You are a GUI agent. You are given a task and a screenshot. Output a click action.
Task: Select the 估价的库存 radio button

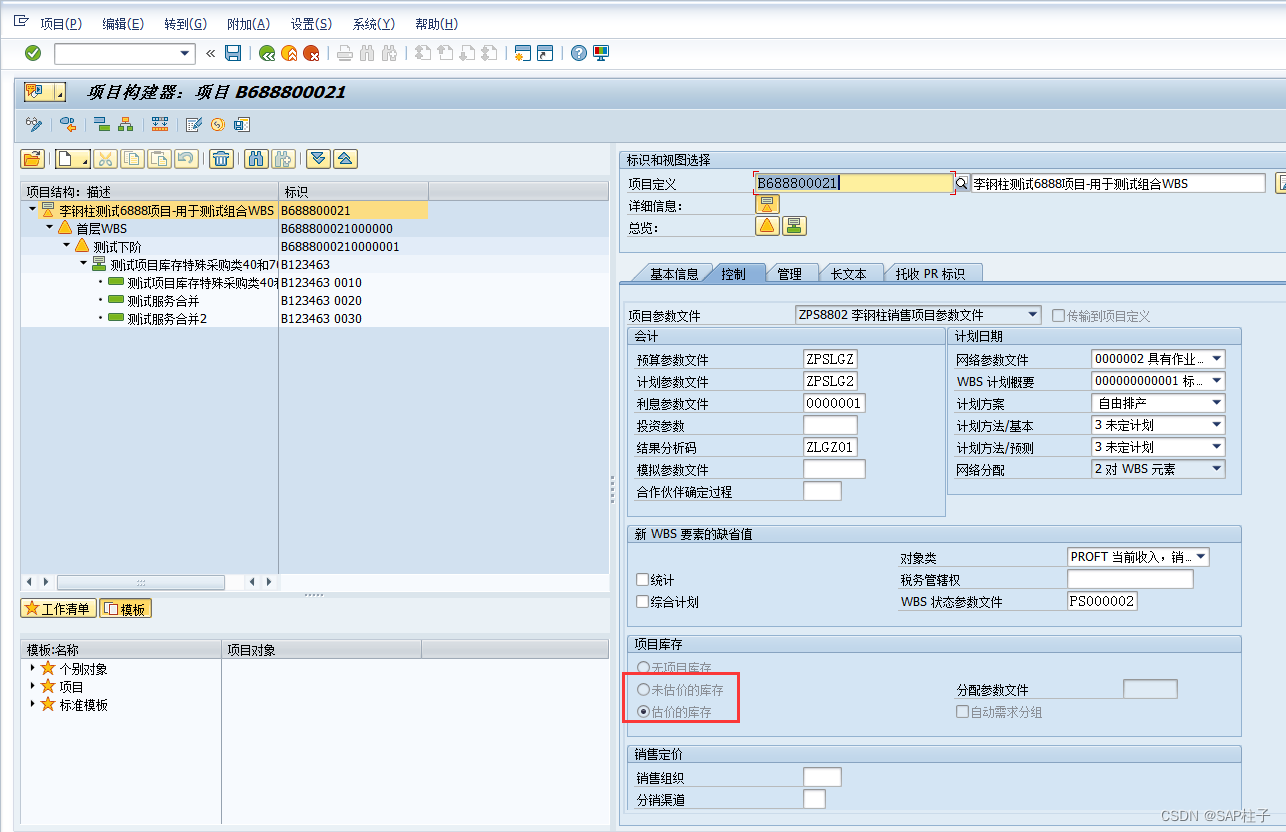tap(643, 711)
